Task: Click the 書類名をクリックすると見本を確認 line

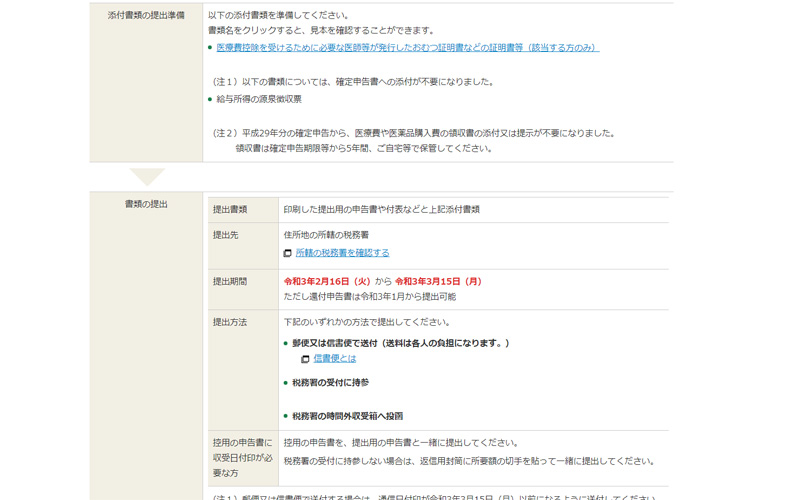Action: [321, 31]
